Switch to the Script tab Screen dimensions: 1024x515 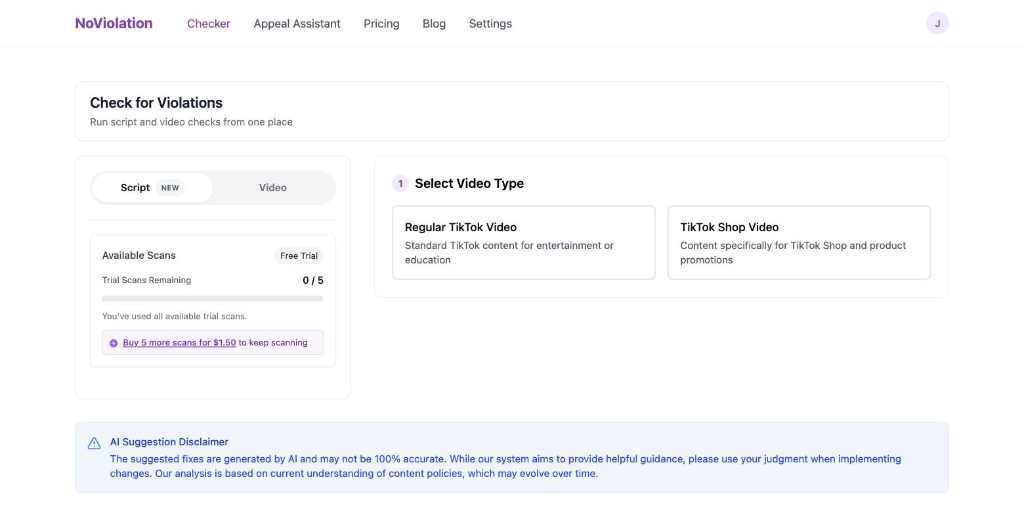[152, 188]
